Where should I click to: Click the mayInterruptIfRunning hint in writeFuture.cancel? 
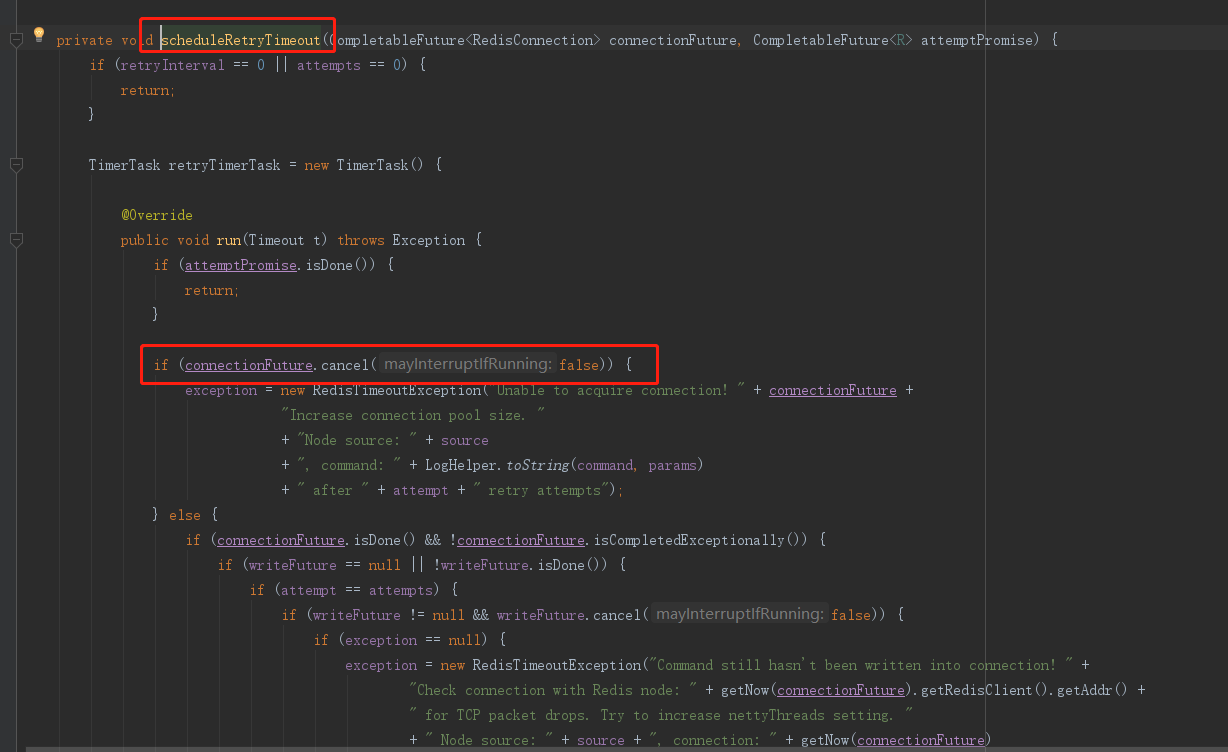pyautogui.click(x=738, y=614)
